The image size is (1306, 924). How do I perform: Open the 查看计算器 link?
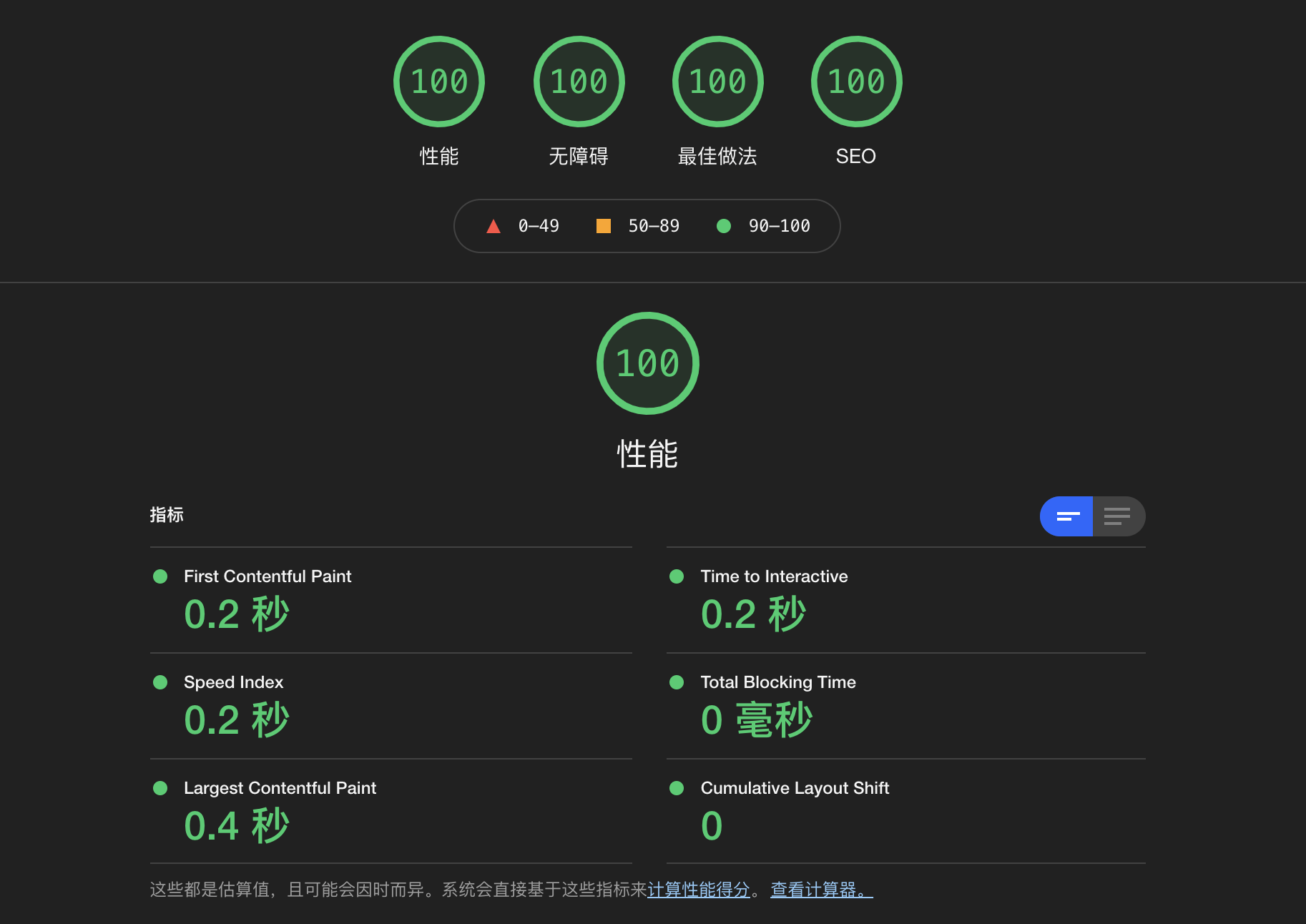point(818,891)
